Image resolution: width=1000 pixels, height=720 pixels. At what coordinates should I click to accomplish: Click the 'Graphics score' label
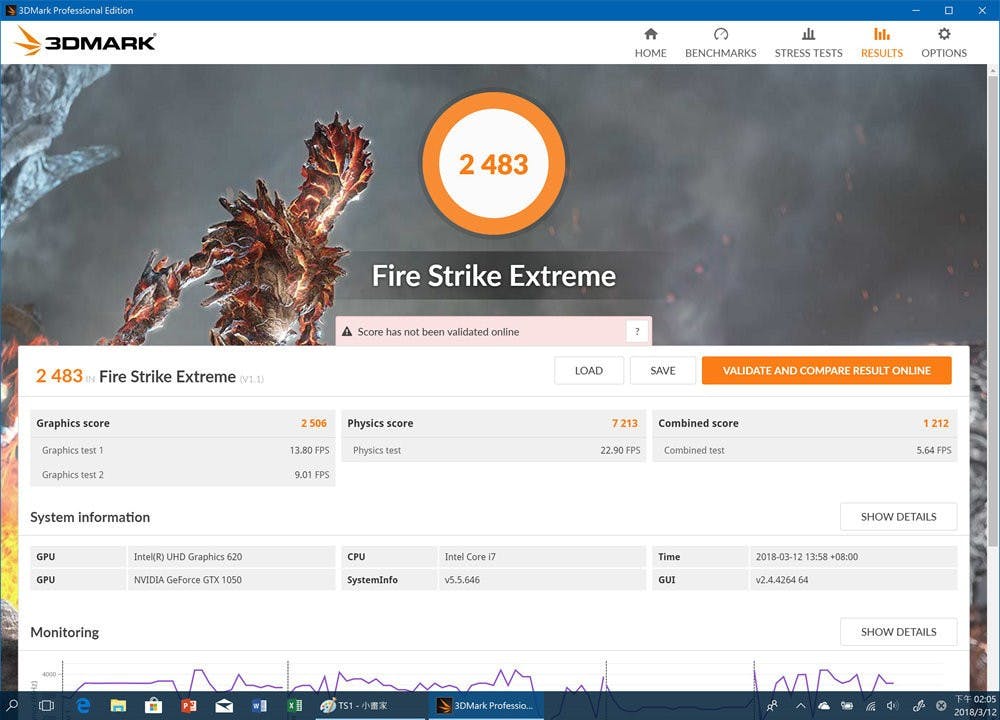73,423
